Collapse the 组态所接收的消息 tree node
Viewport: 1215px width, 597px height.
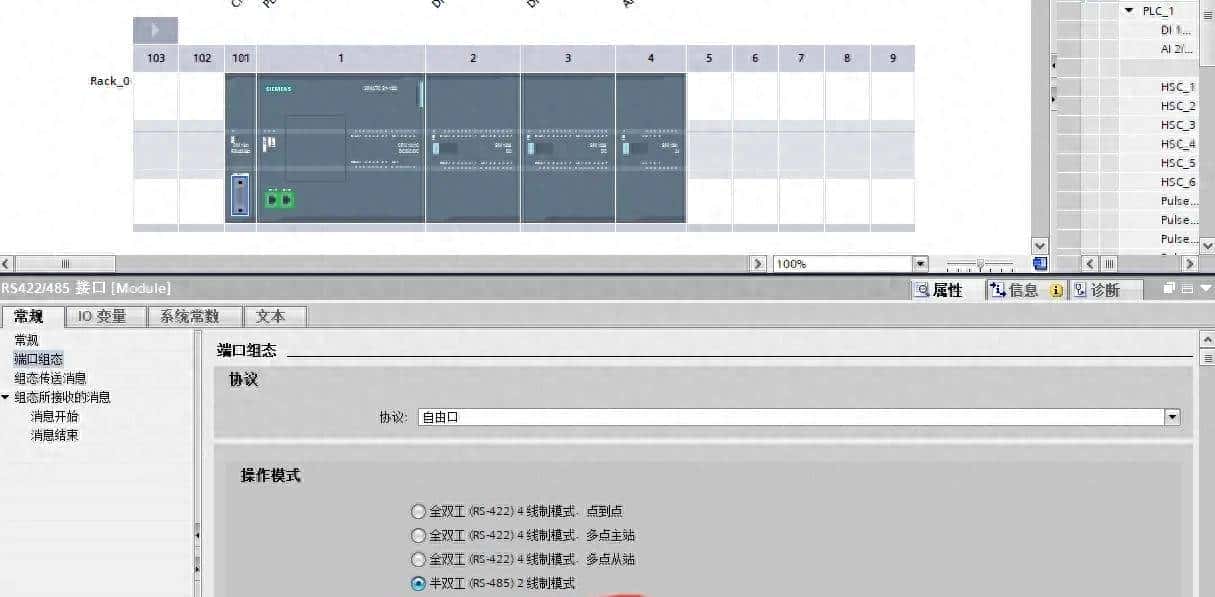tap(5, 397)
